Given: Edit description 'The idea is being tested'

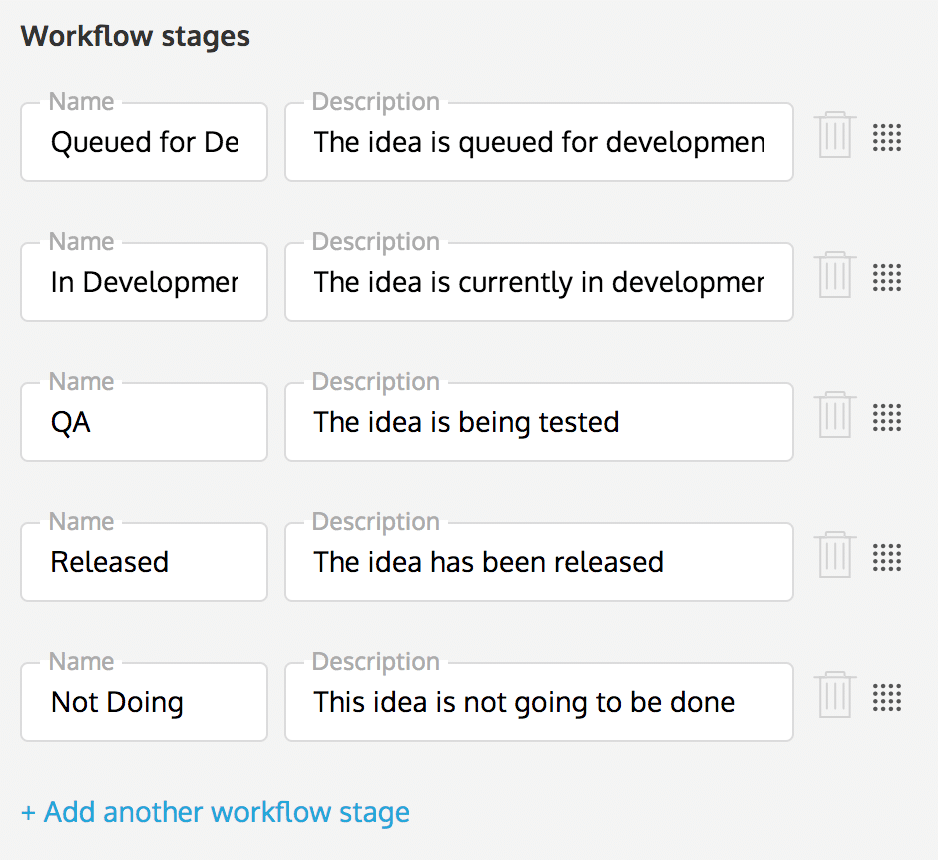Looking at the screenshot, I should (539, 422).
